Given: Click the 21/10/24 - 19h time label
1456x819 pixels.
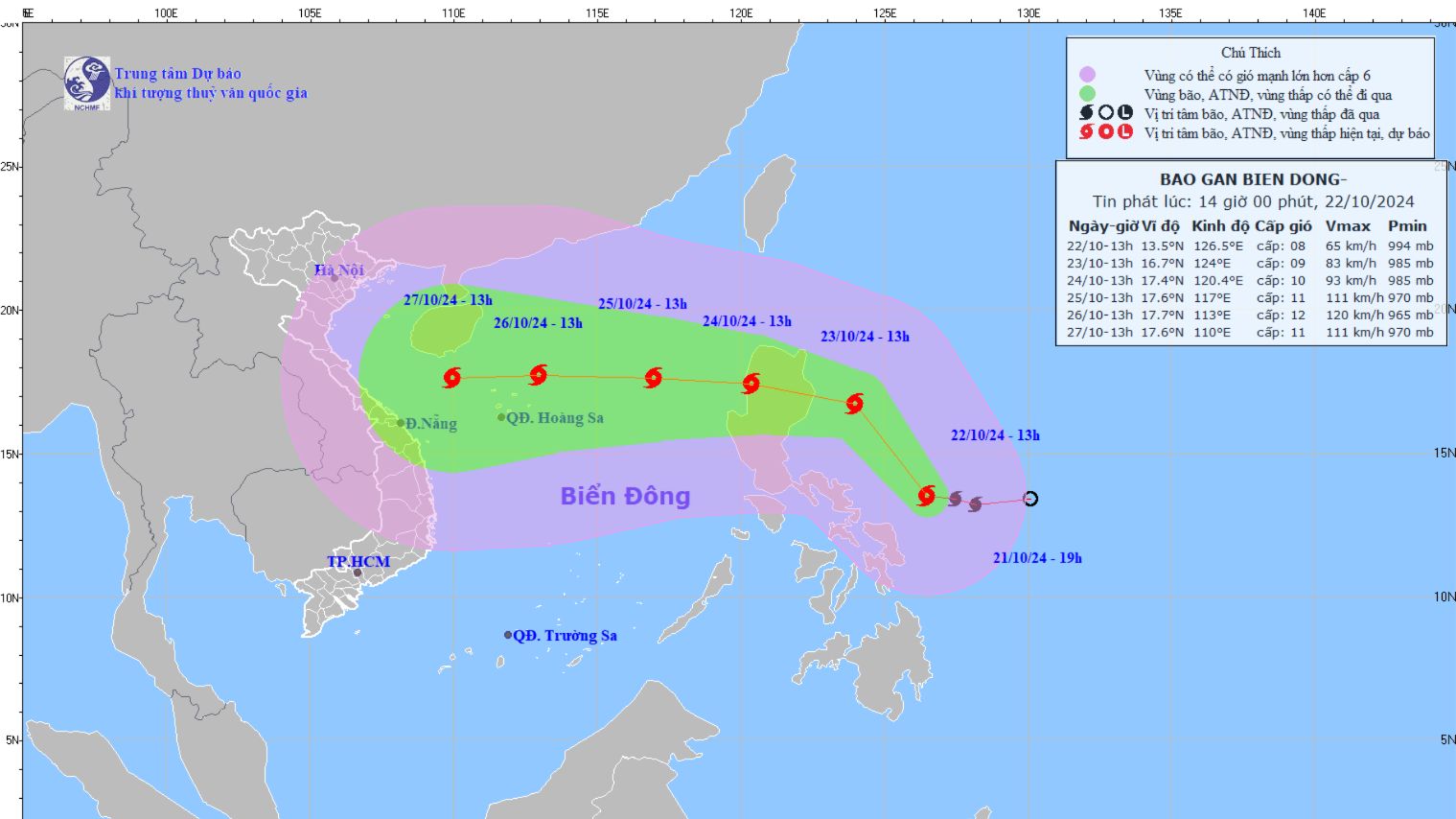Looking at the screenshot, I should 1037,558.
